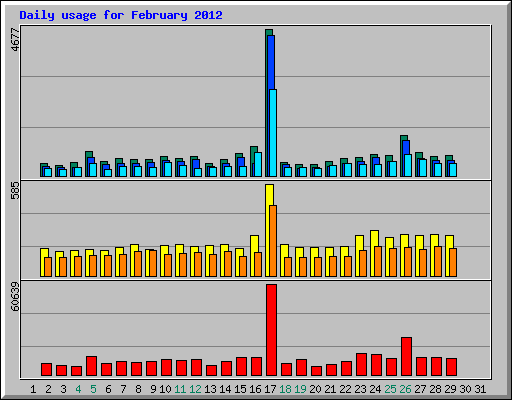
Task: Click day label '3' on the x-axis
Action: [63, 389]
